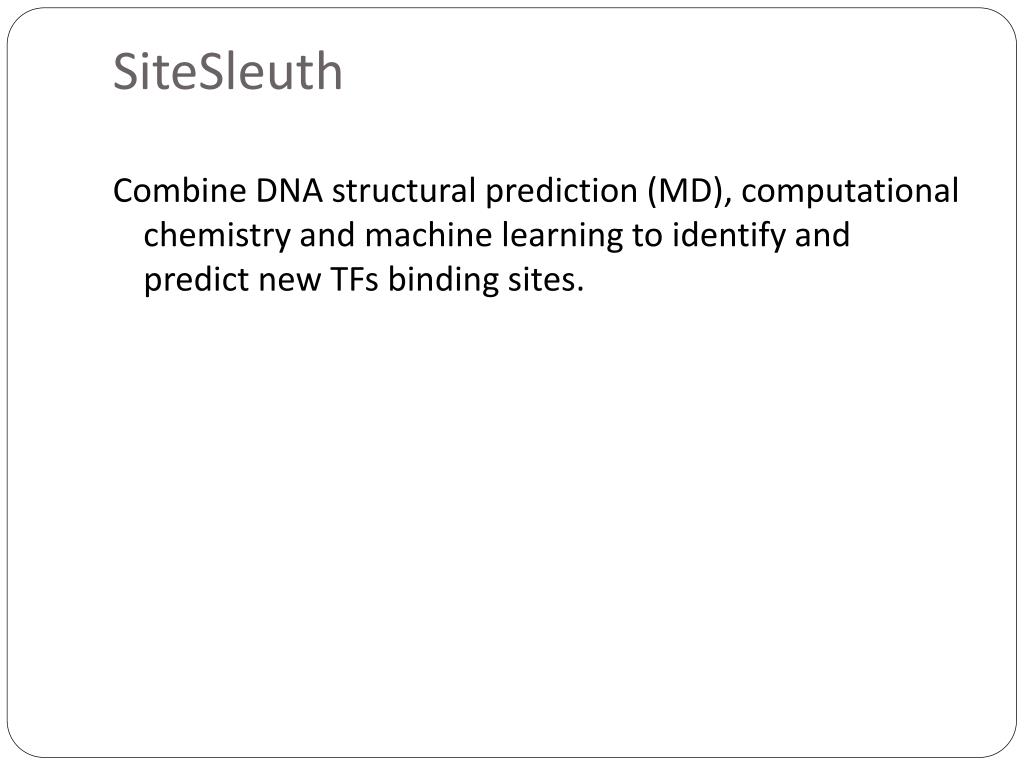Click the word and ending second line
Screen dimensions: 1024x768
coord(822,234)
